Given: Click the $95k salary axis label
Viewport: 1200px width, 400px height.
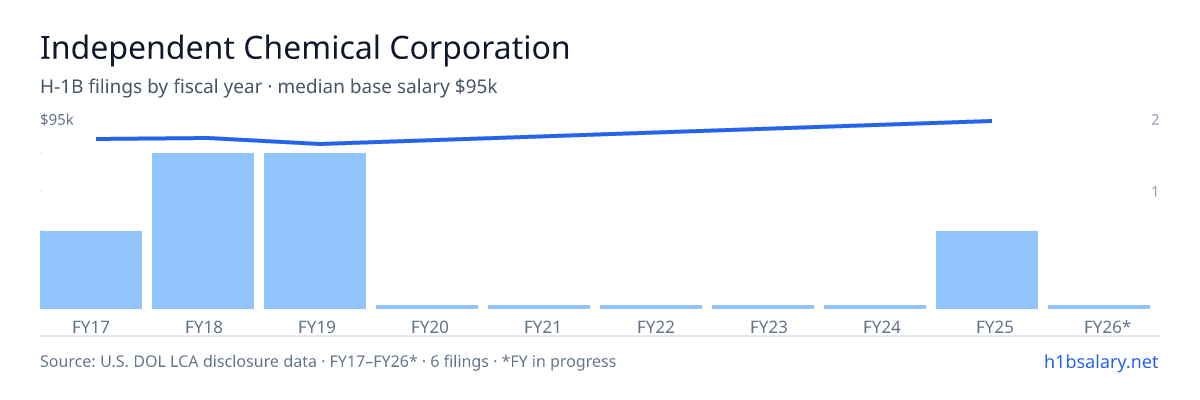Looking at the screenshot, I should [57, 120].
